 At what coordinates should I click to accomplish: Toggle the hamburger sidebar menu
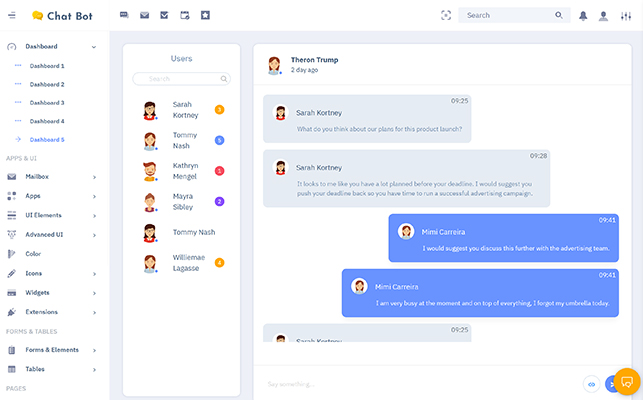click(x=10, y=15)
